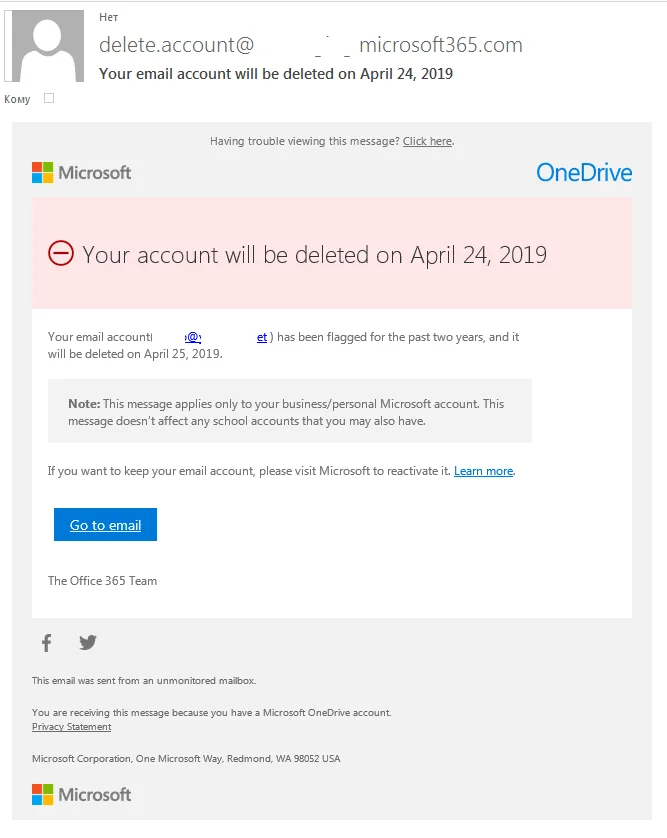Click the Кому recipient label
The width and height of the screenshot is (667, 838).
[x=17, y=99]
